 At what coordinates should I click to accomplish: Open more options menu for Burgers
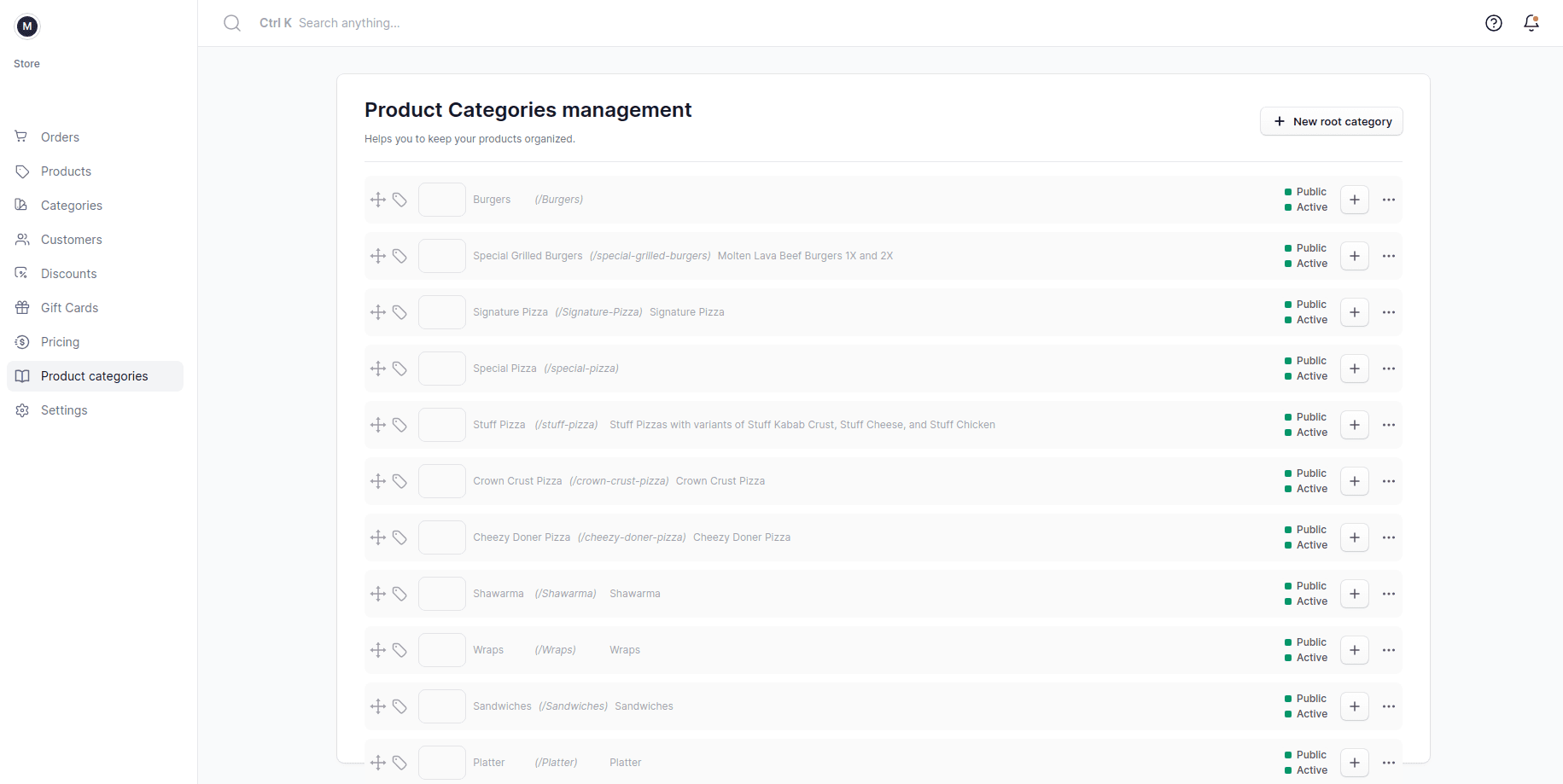(1389, 200)
